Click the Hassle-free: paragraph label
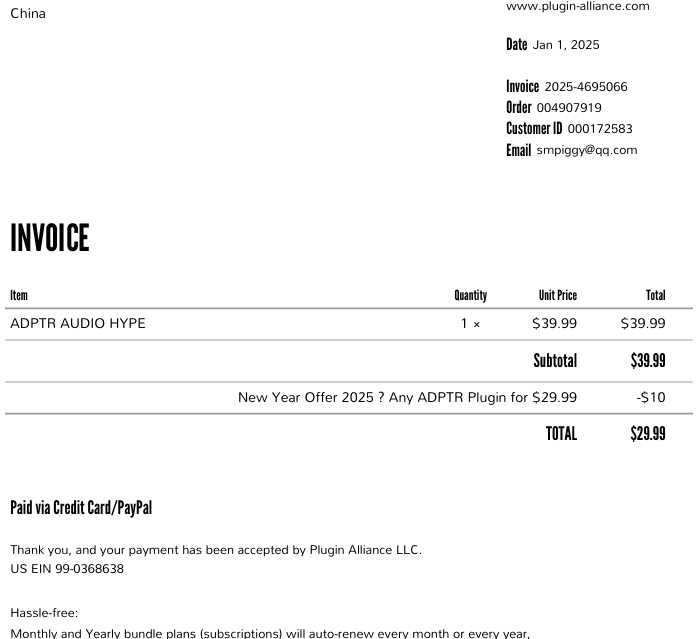699x639 pixels. coord(44,613)
